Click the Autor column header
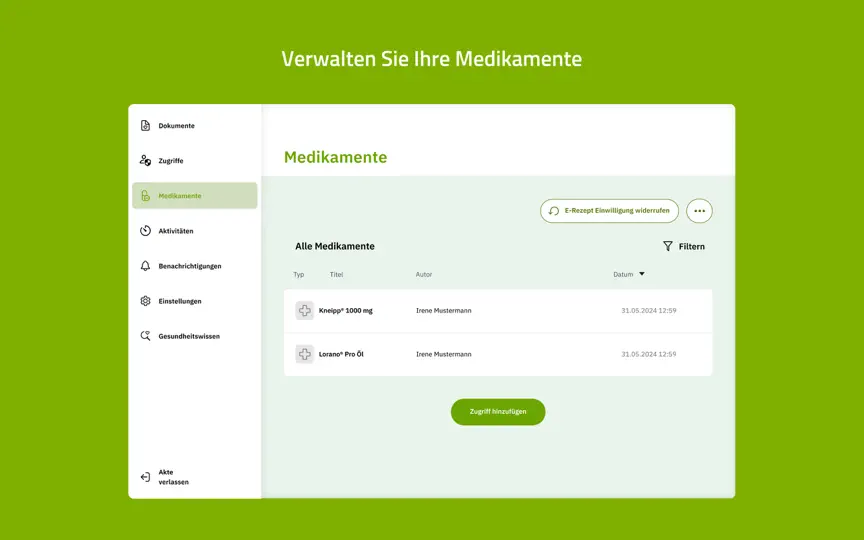Image resolution: width=864 pixels, height=540 pixels. [424, 274]
